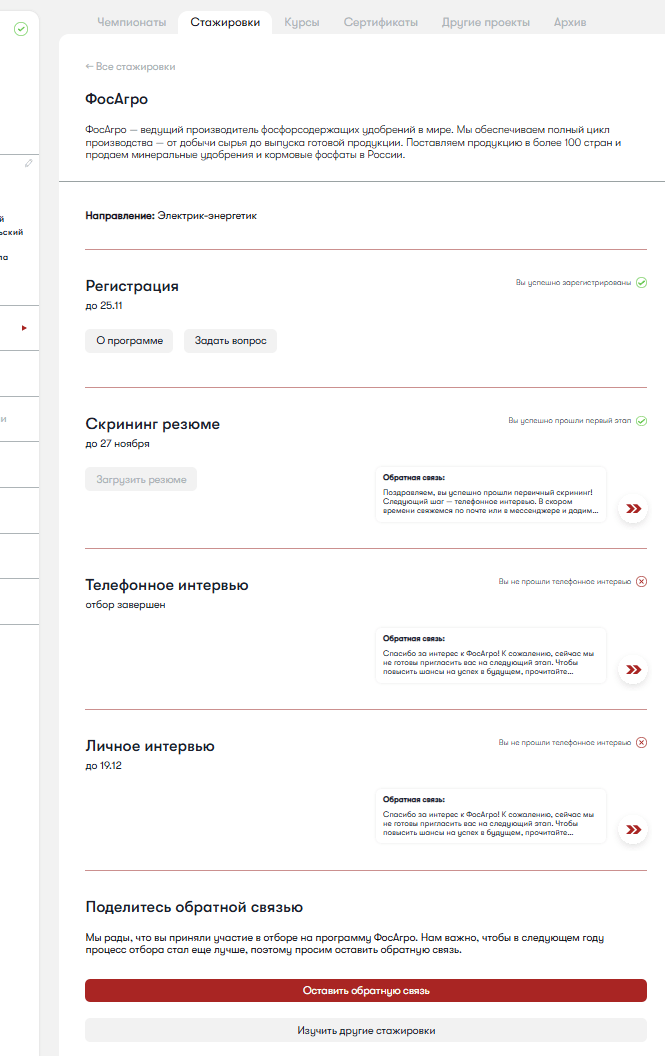Switch to the Стажировки tab
Image resolution: width=665 pixels, height=1056 pixels.
[x=225, y=22]
